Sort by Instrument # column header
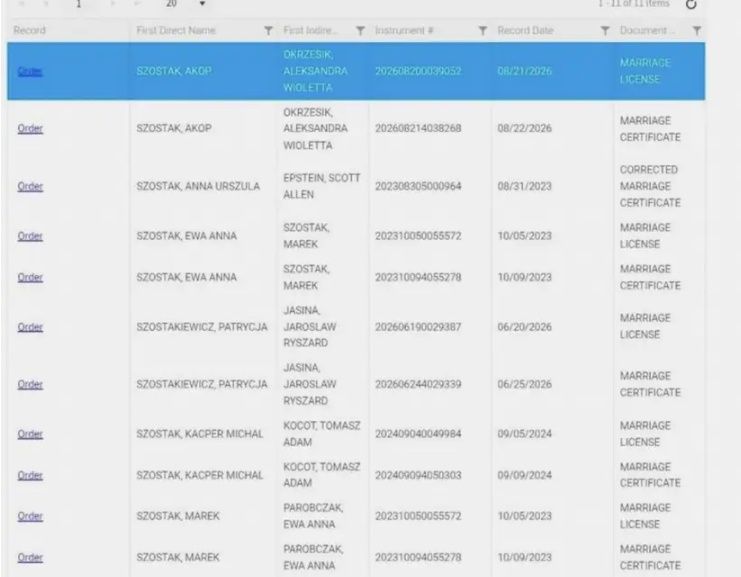 [x=404, y=31]
